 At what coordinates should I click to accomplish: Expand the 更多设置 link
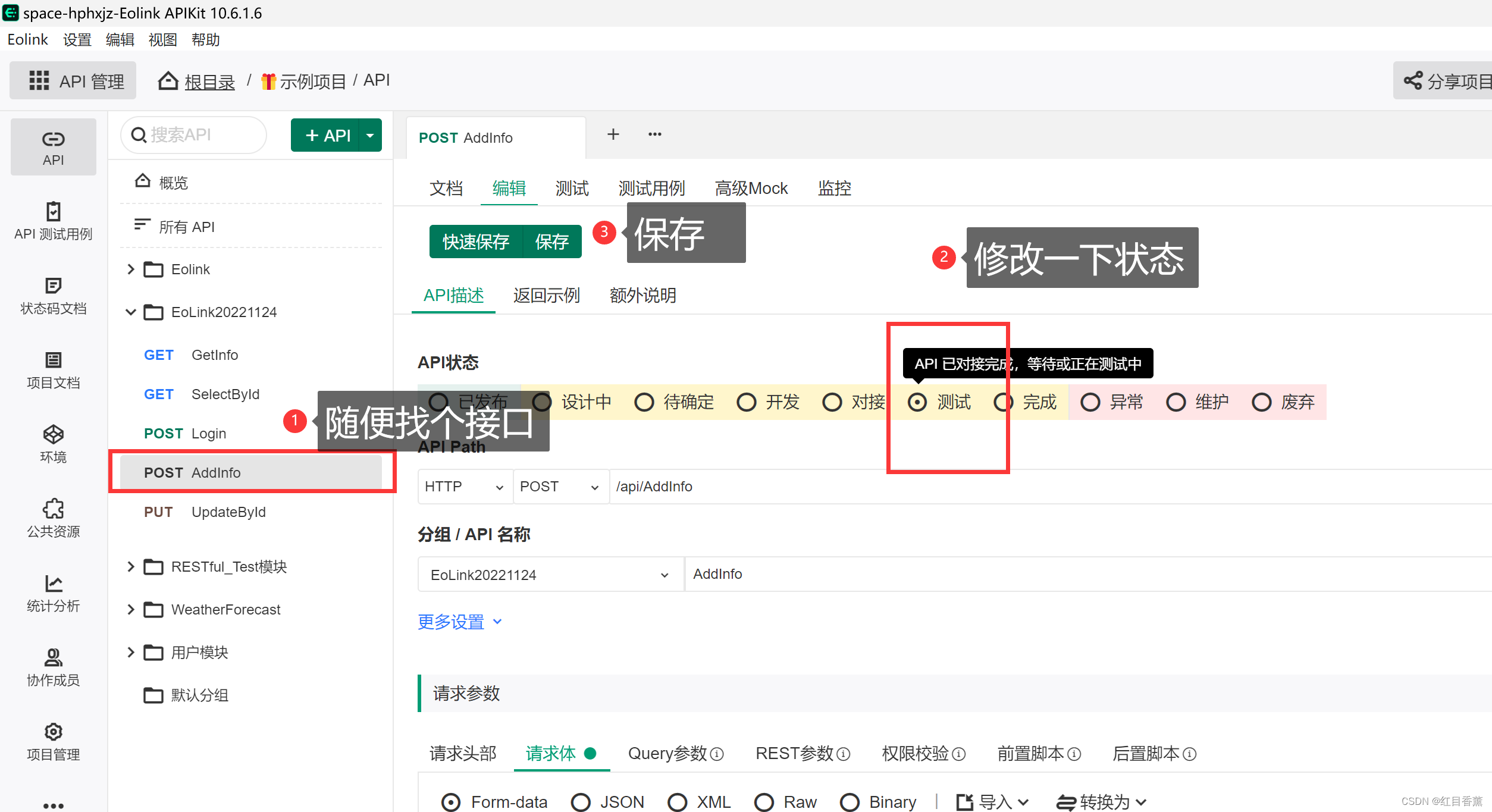(459, 622)
